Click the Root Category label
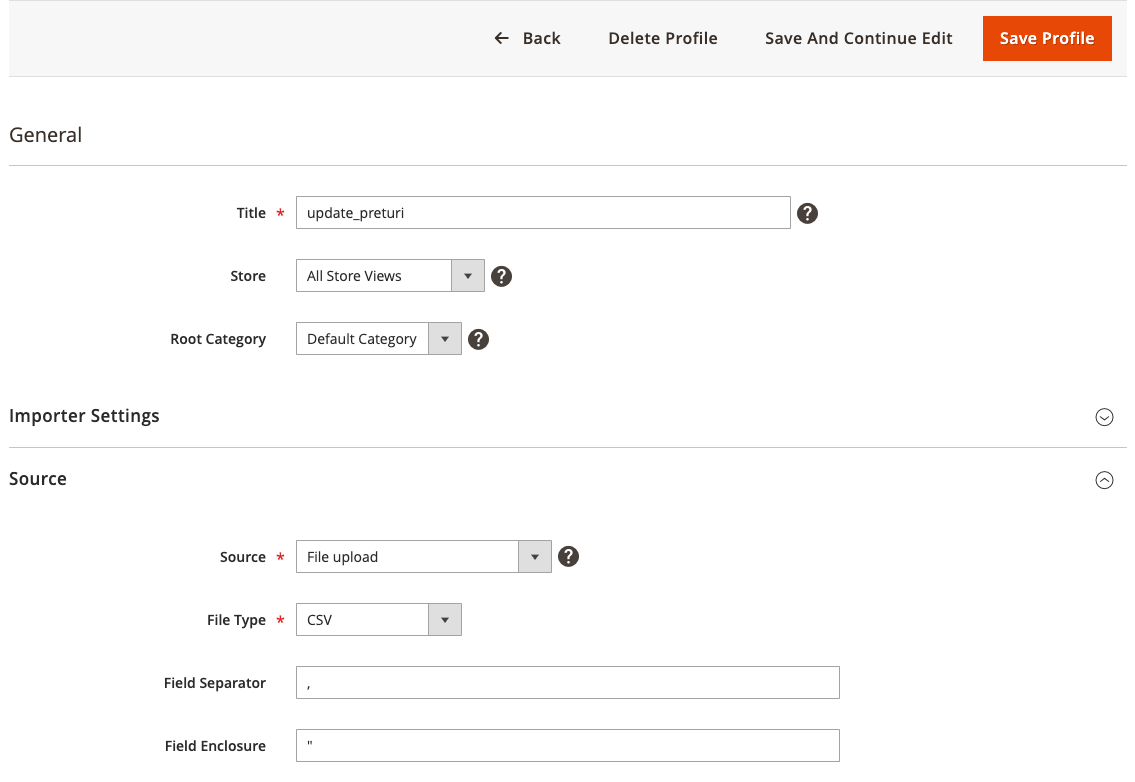Viewport: 1135px width, 782px height. pyautogui.click(x=218, y=340)
